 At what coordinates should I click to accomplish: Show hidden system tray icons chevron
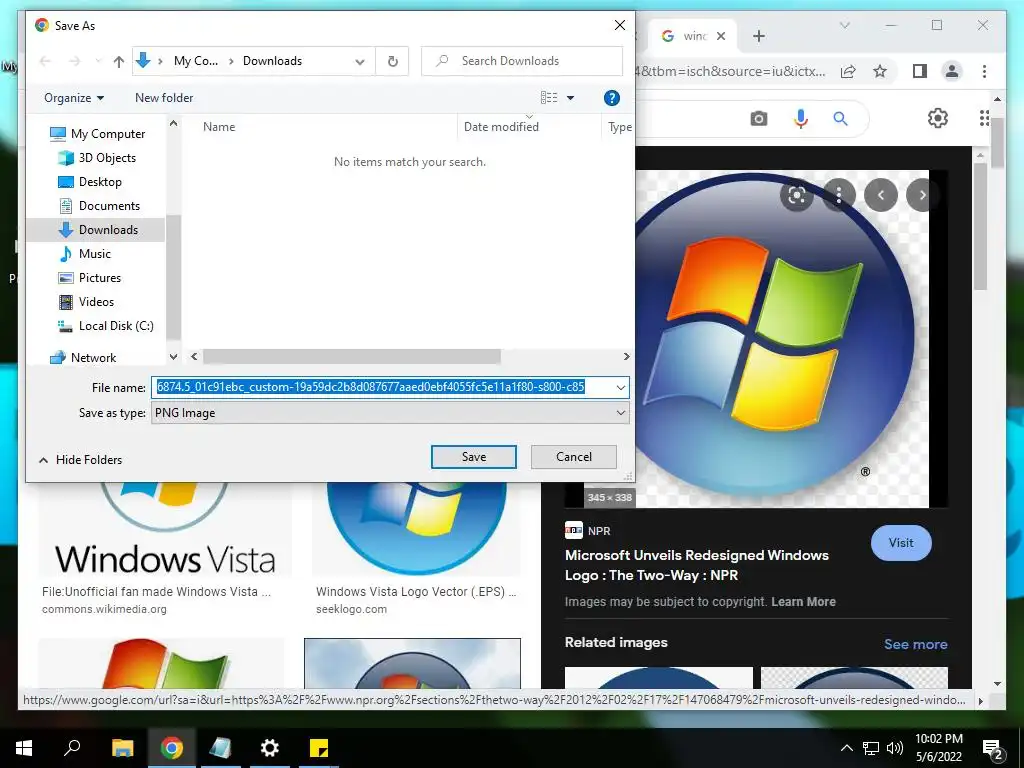tap(846, 748)
